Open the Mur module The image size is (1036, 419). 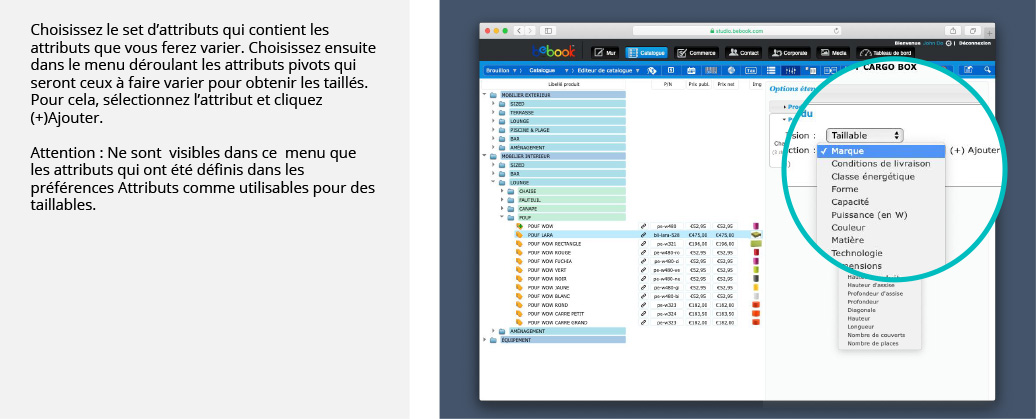click(606, 52)
